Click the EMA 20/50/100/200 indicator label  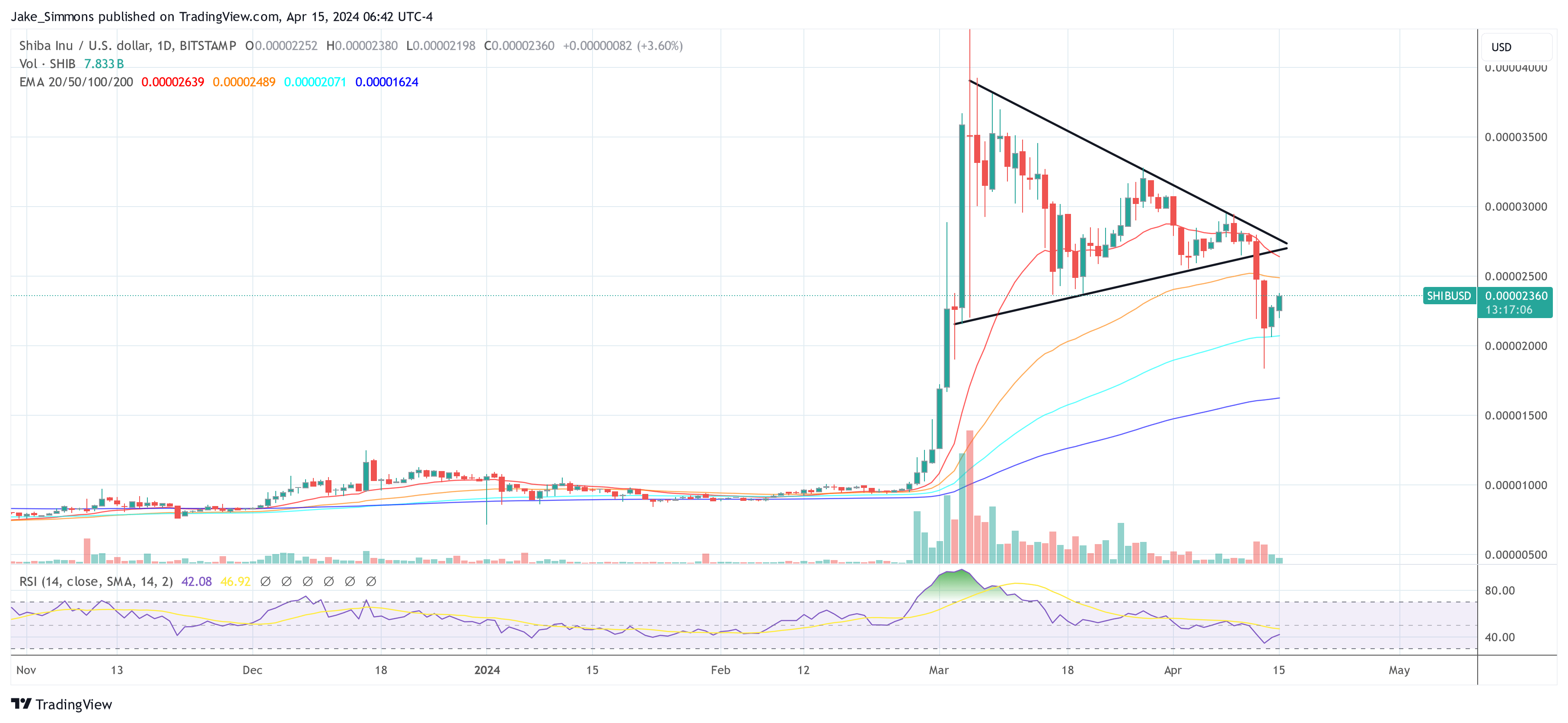pos(76,82)
